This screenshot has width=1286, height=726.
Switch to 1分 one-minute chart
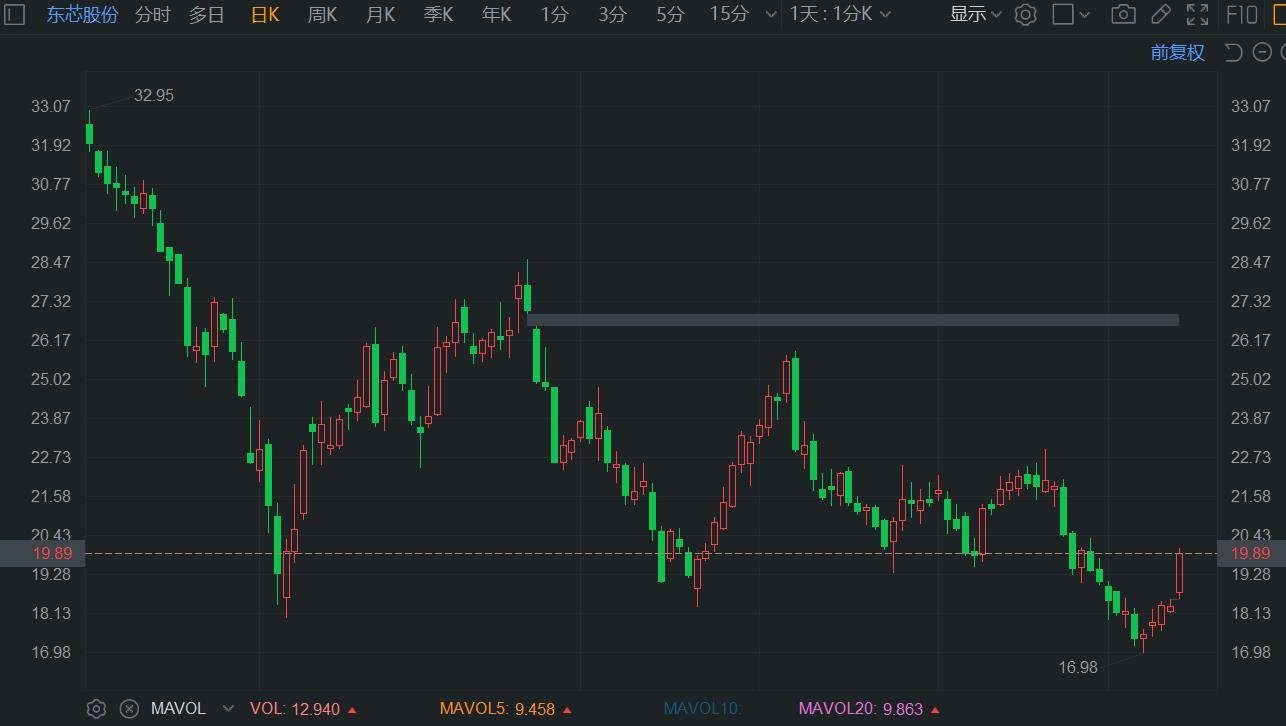(554, 14)
